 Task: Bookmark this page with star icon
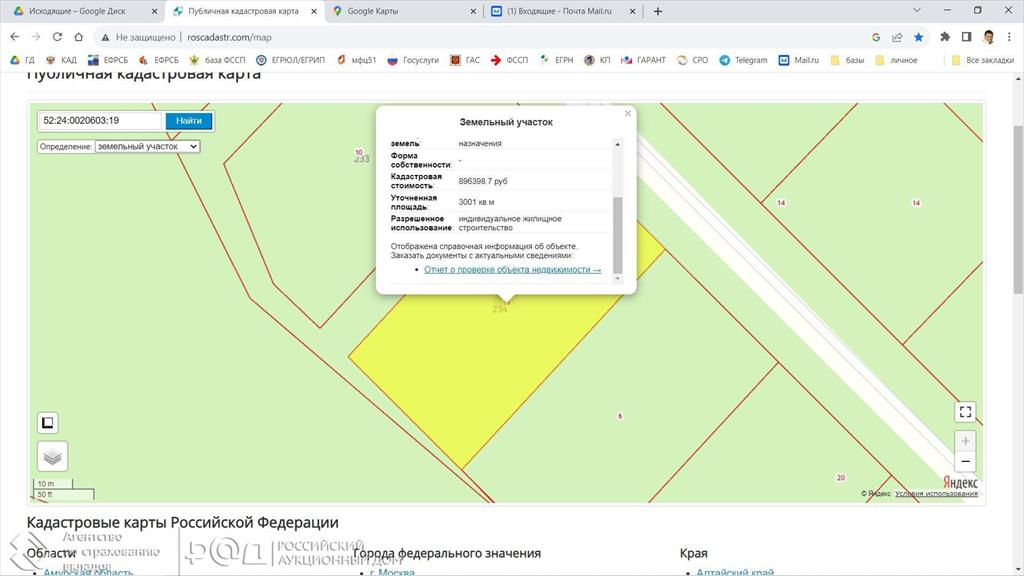tap(918, 37)
